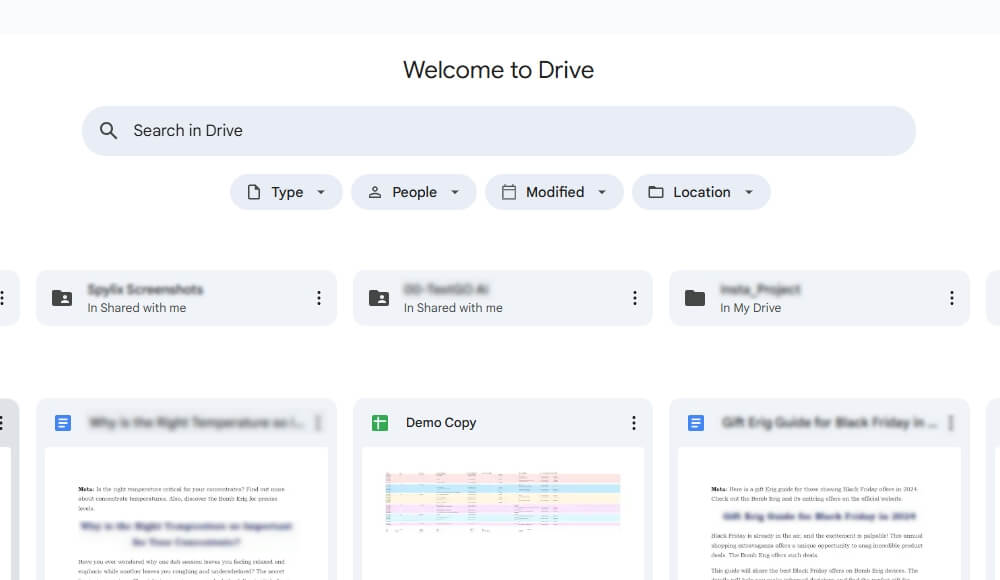Image resolution: width=1000 pixels, height=580 pixels.
Task: Click the Google Sheets icon on the Demo Copy file
Action: (378, 422)
